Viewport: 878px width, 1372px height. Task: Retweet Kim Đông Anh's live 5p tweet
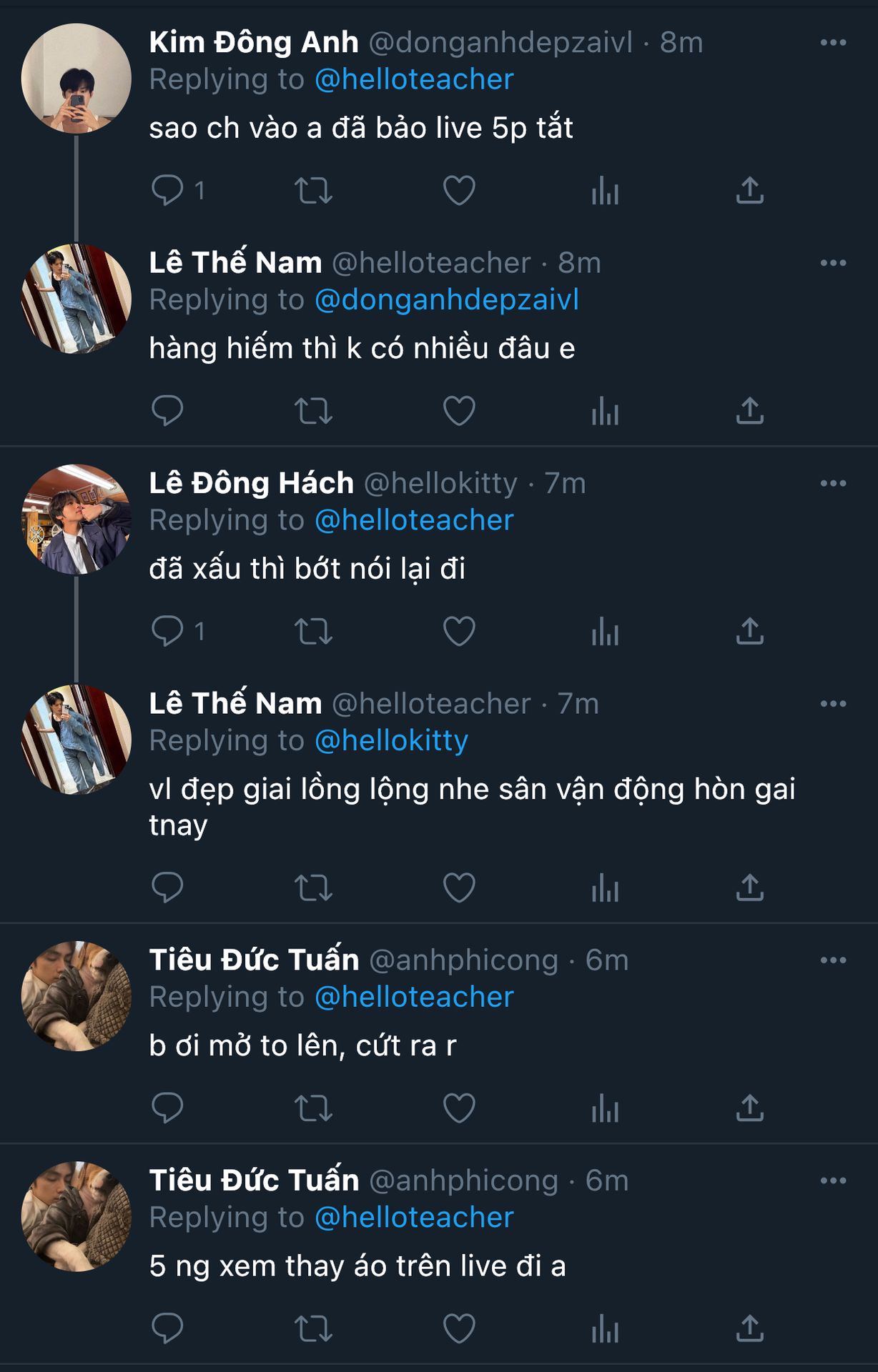313,191
